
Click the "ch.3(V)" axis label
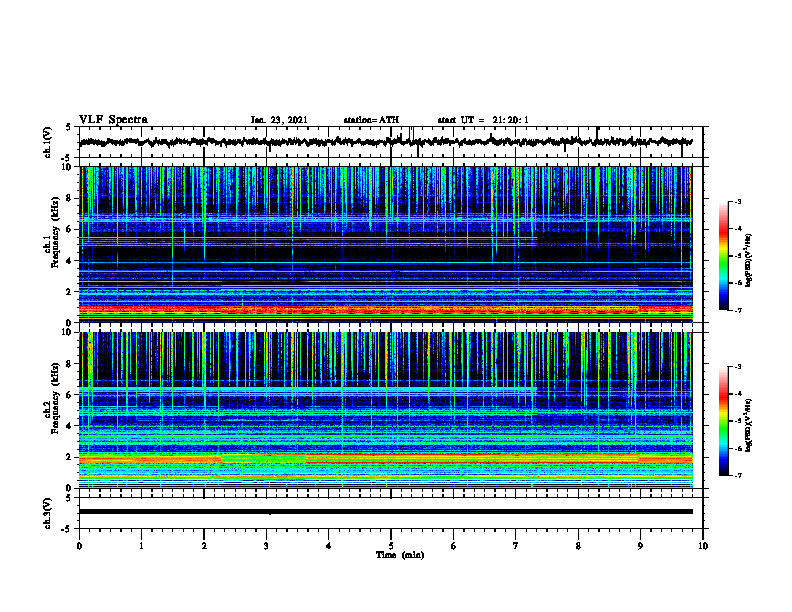point(48,513)
